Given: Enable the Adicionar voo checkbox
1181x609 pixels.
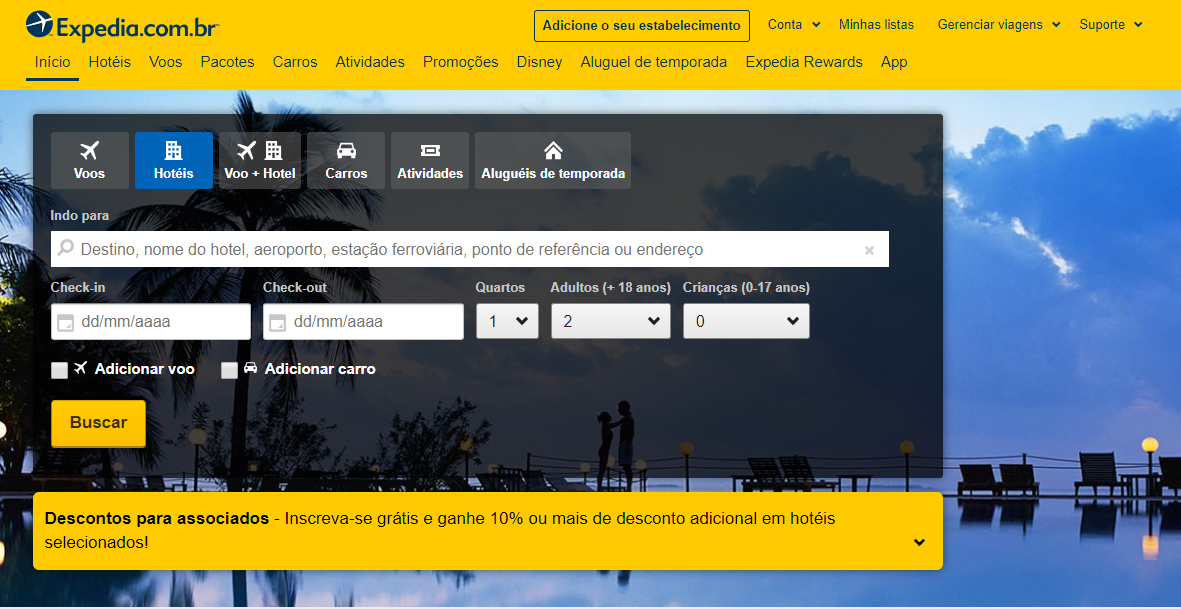Looking at the screenshot, I should tap(58, 370).
